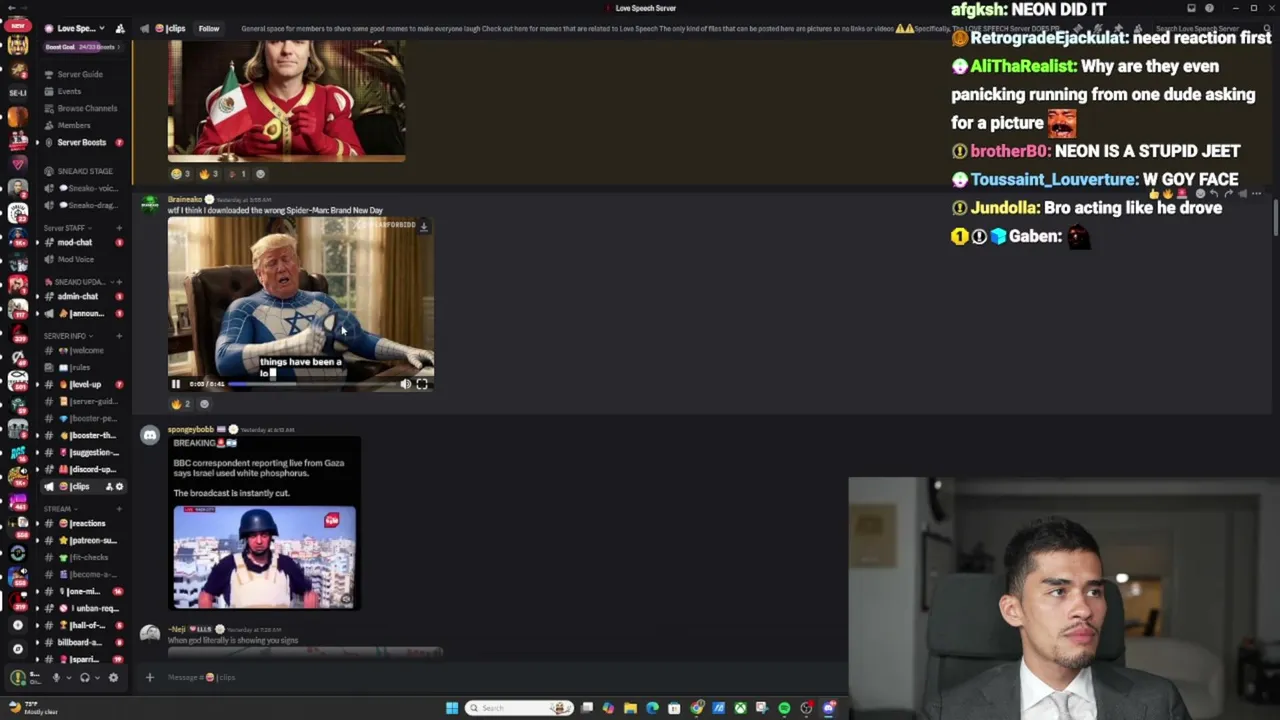The image size is (1280, 720).
Task: Open the fit-checks channel
Action: pyautogui.click(x=89, y=557)
